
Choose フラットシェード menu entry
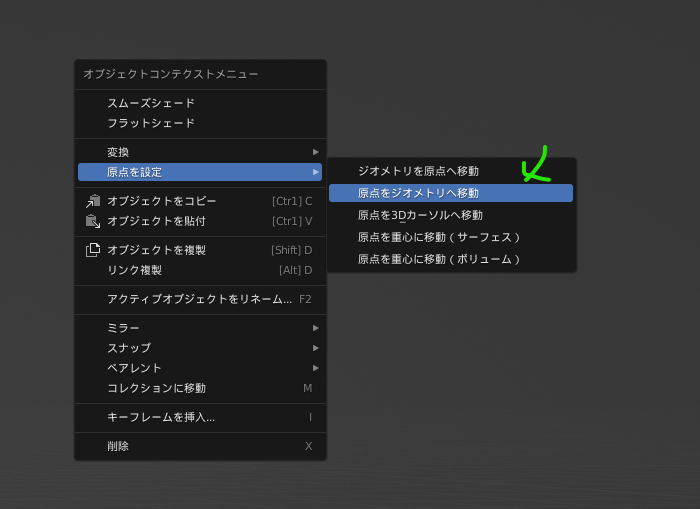point(200,123)
